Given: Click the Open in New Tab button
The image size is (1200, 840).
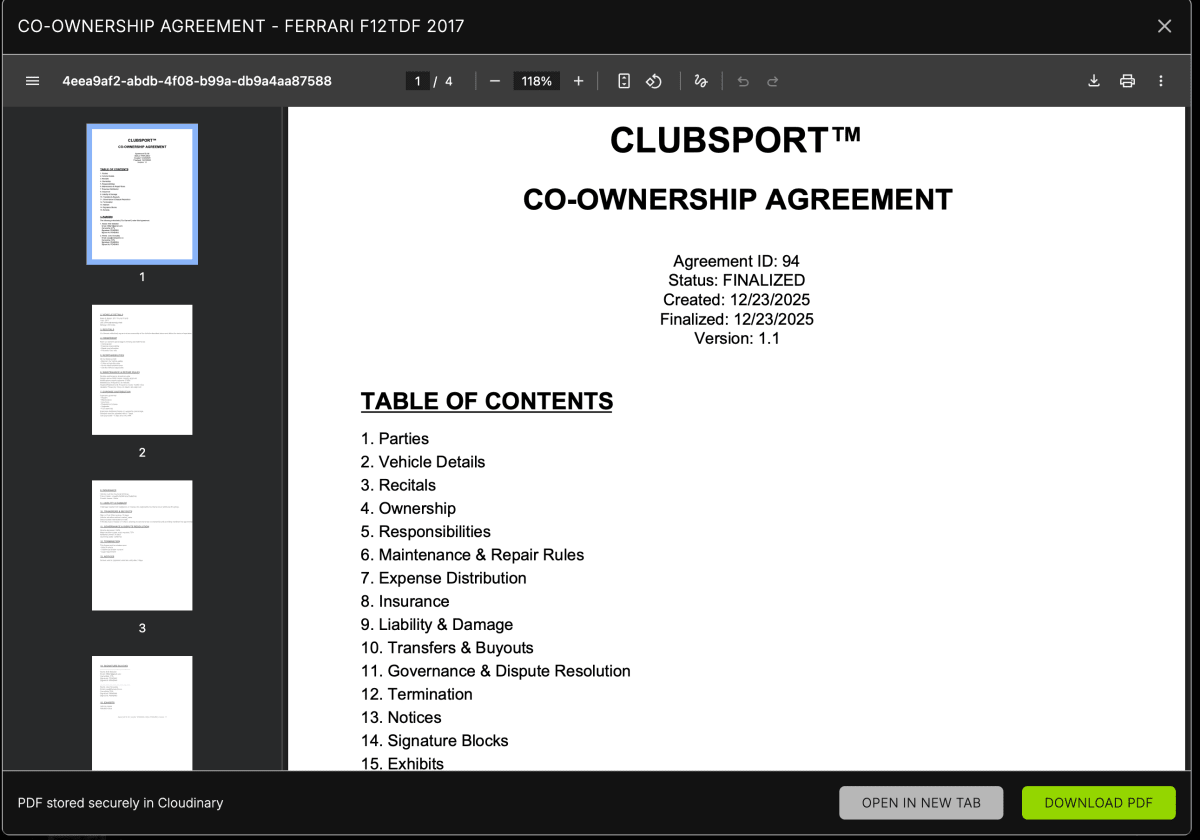Looking at the screenshot, I should [920, 803].
